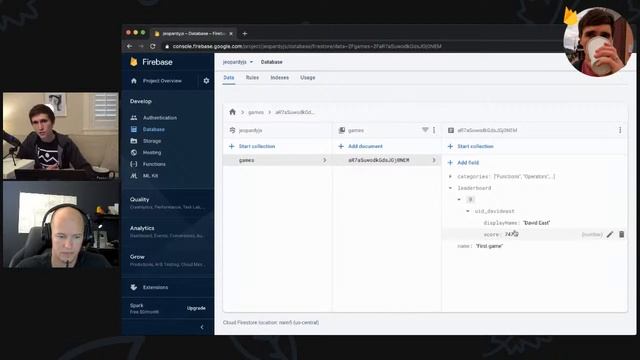Start collection in document panel
The width and height of the screenshot is (640, 360).
[470, 146]
